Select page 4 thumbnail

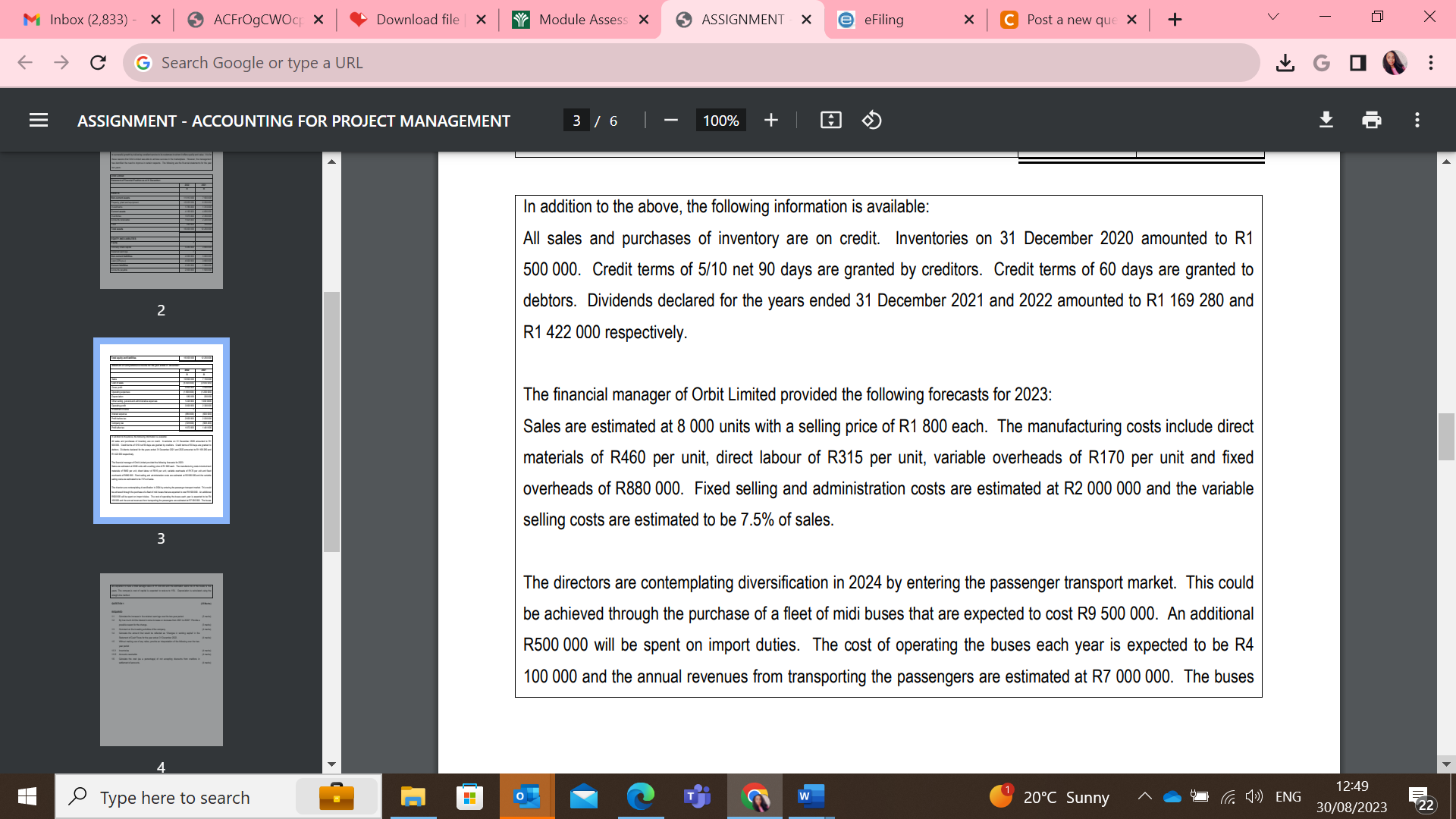coord(162,660)
